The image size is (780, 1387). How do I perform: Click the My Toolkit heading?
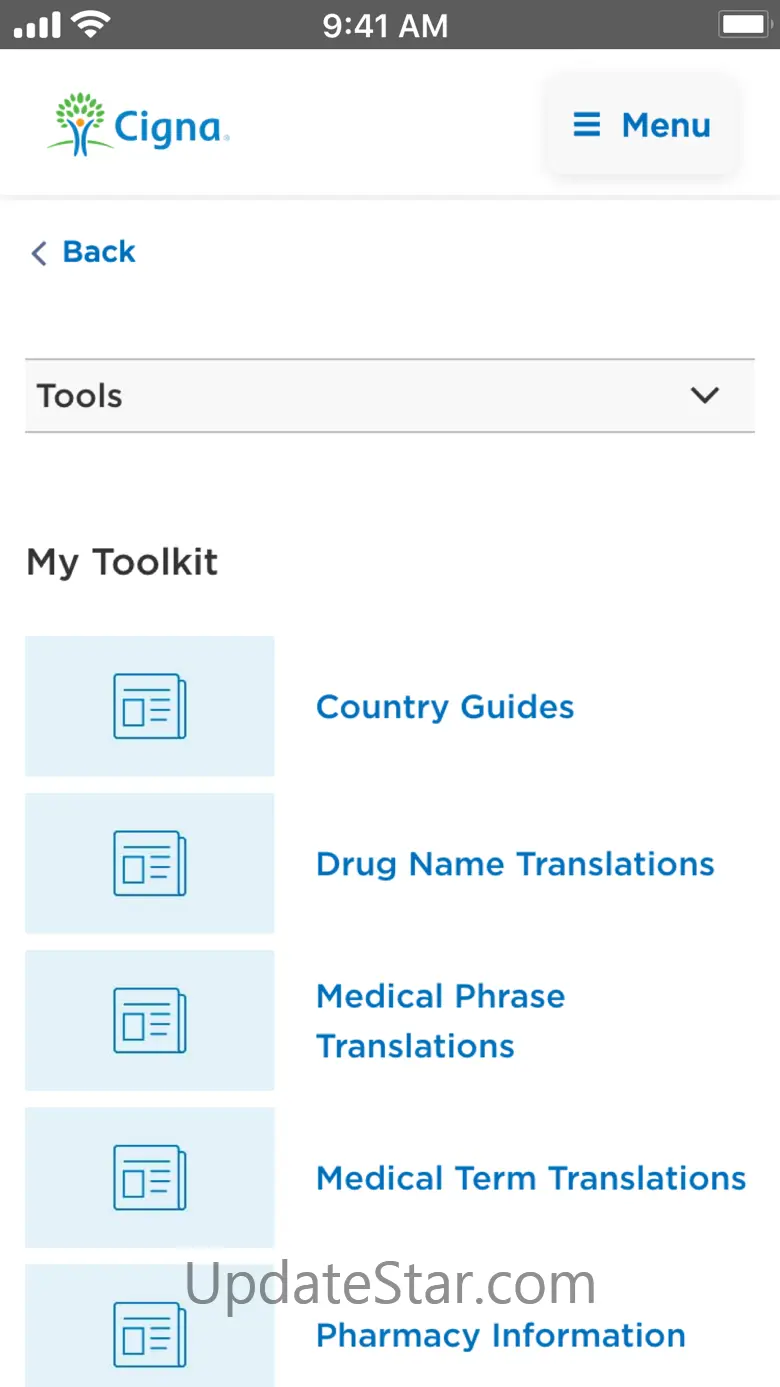[122, 562]
